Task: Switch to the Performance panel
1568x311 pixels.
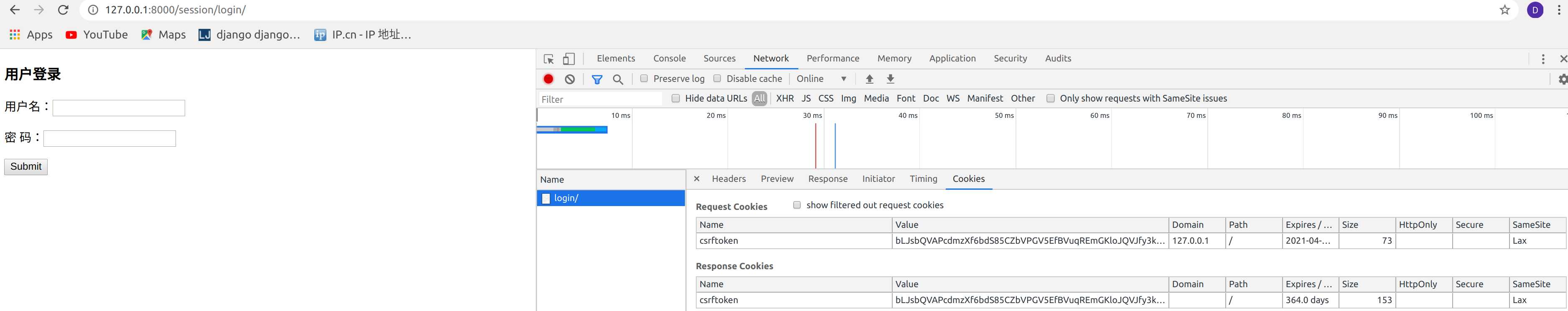Action: 833,59
